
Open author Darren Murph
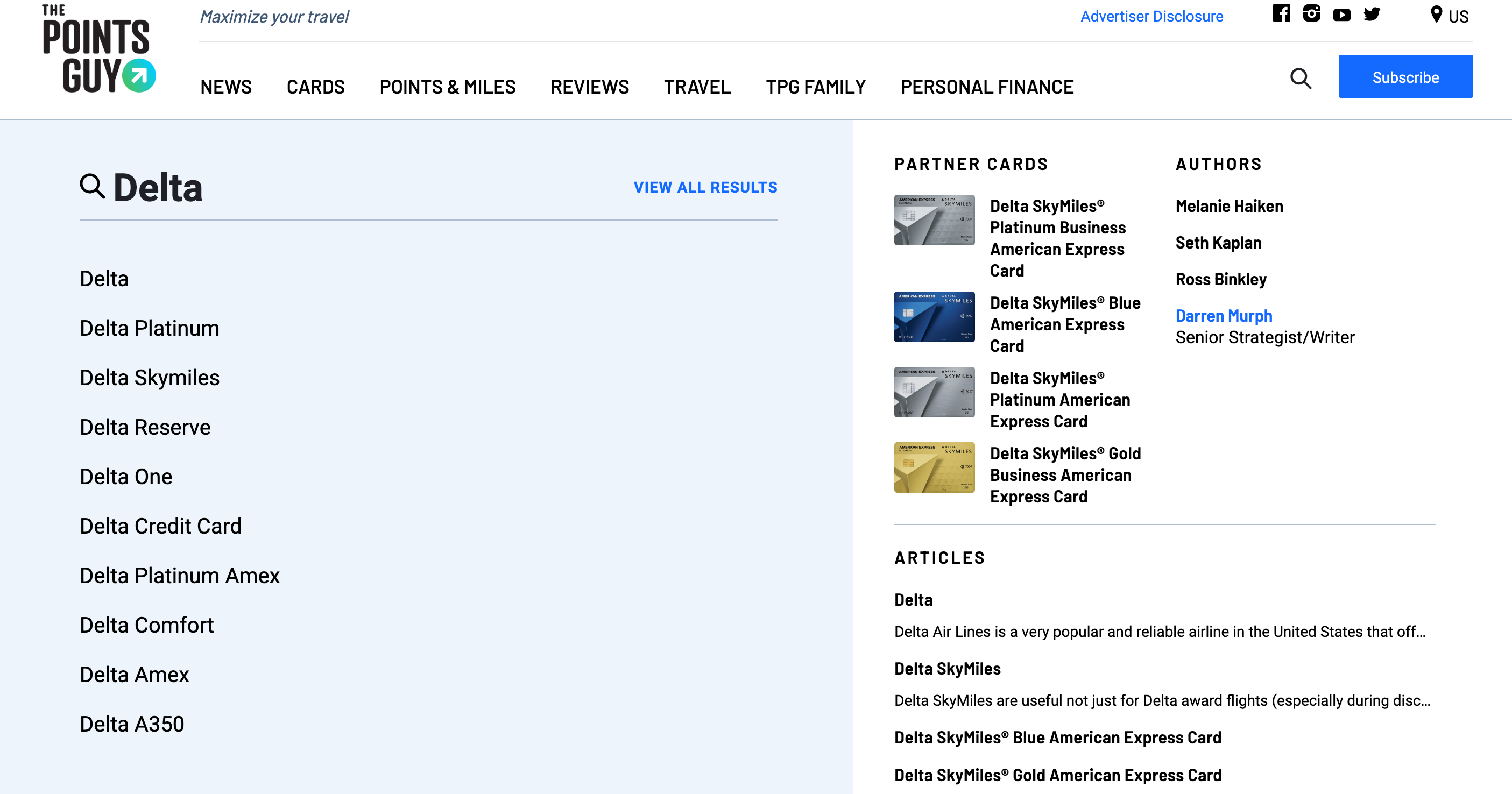[1224, 316]
